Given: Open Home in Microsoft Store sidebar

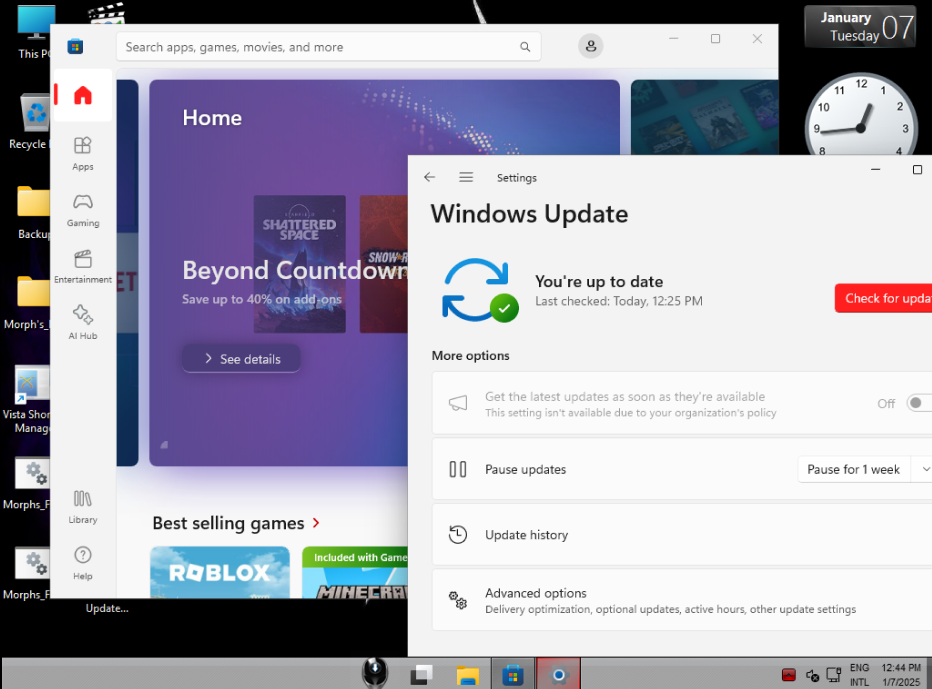Looking at the screenshot, I should click(83, 96).
